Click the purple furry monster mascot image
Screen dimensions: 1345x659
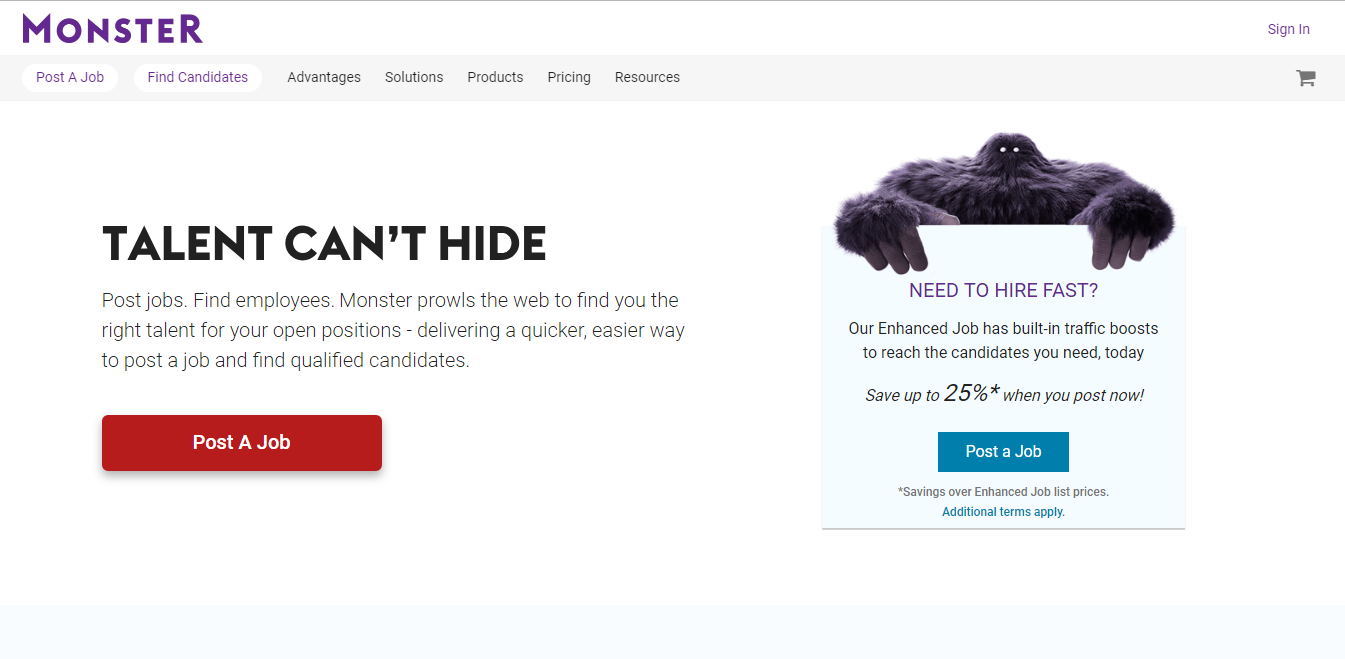(1004, 200)
